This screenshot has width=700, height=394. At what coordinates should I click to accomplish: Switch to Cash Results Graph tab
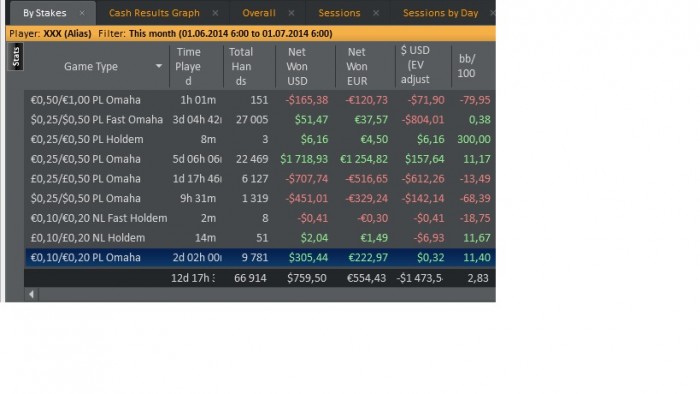point(154,13)
